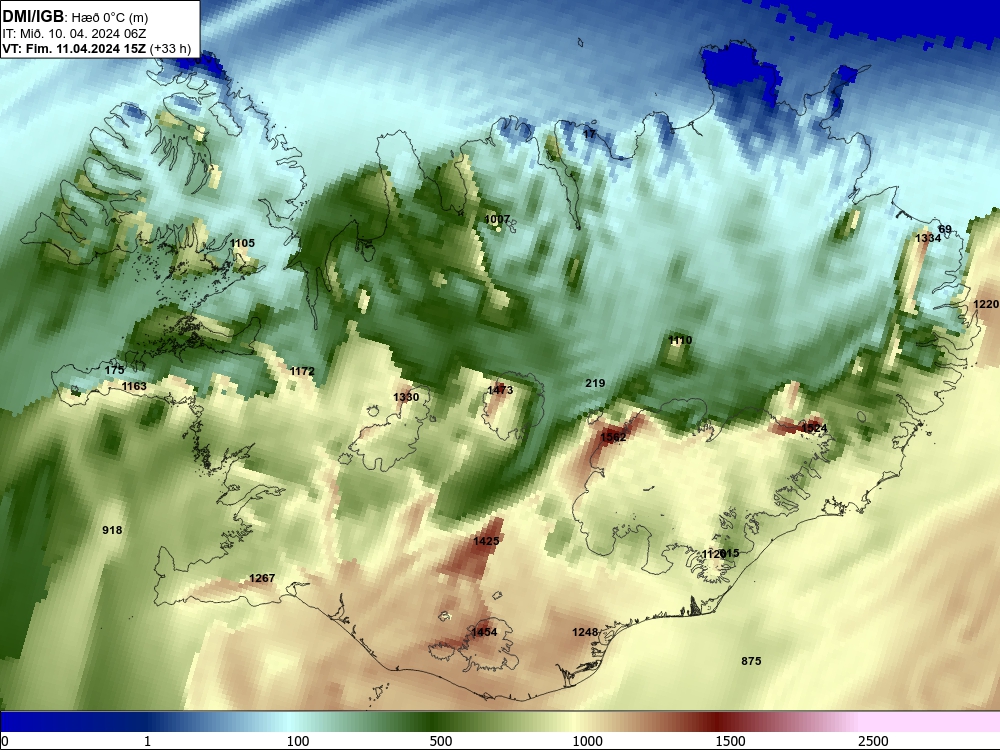Click the 0 tick on the legend

(x=5, y=740)
